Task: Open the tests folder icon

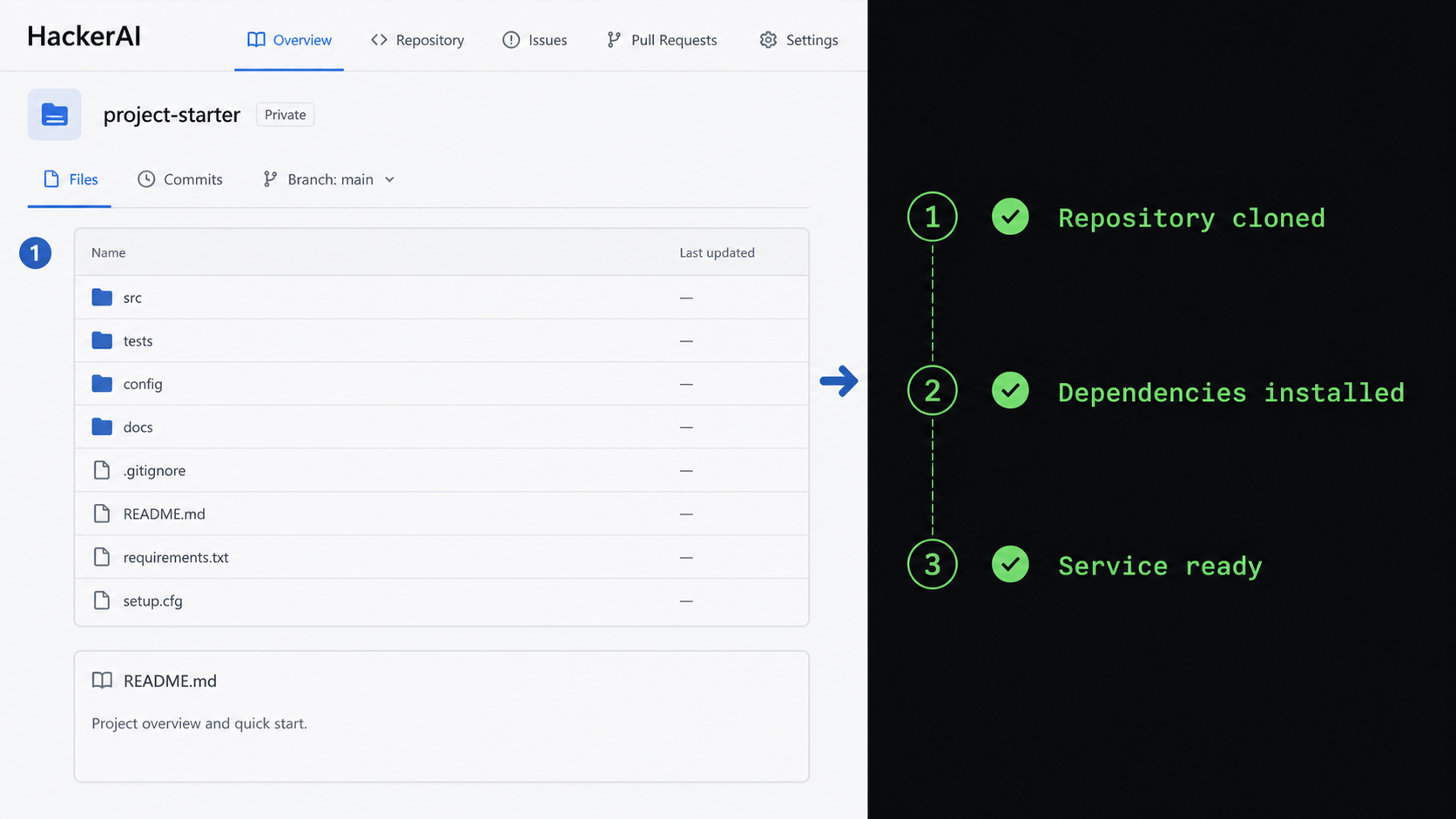Action: tap(102, 340)
